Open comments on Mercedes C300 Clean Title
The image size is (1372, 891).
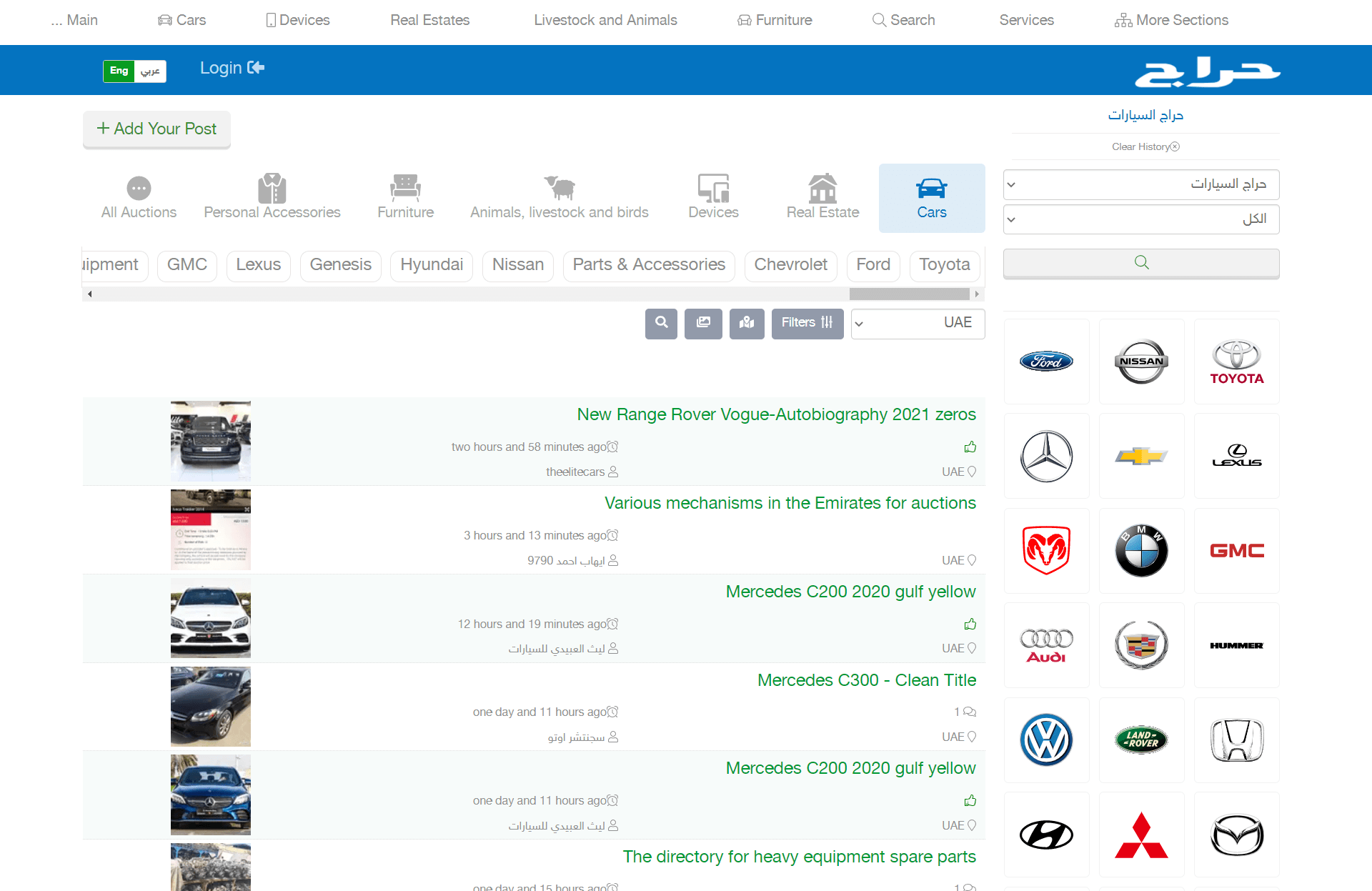[x=965, y=712]
